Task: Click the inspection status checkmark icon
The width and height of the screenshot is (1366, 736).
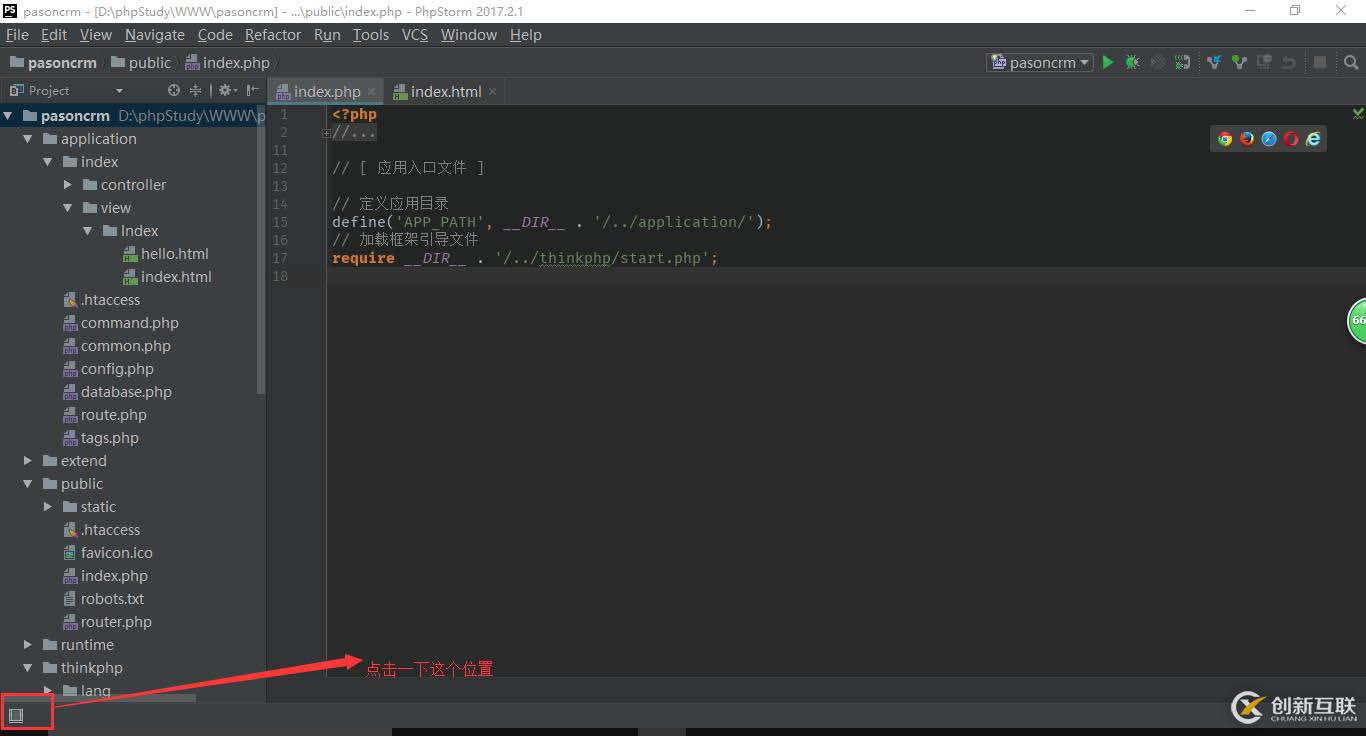Action: point(1358,114)
